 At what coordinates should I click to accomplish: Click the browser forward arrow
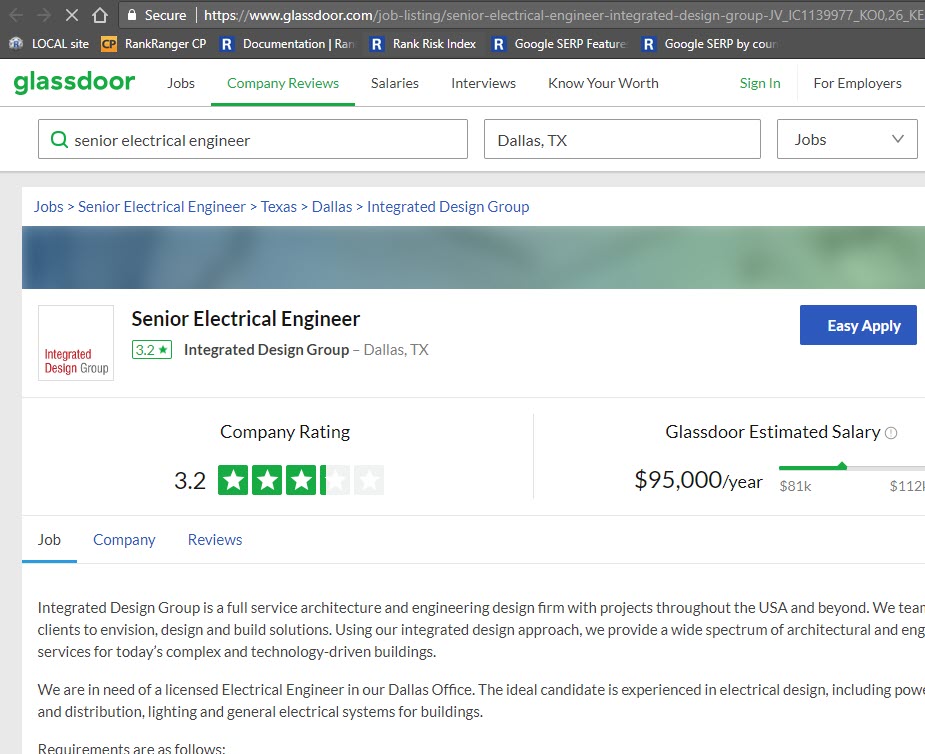[44, 15]
